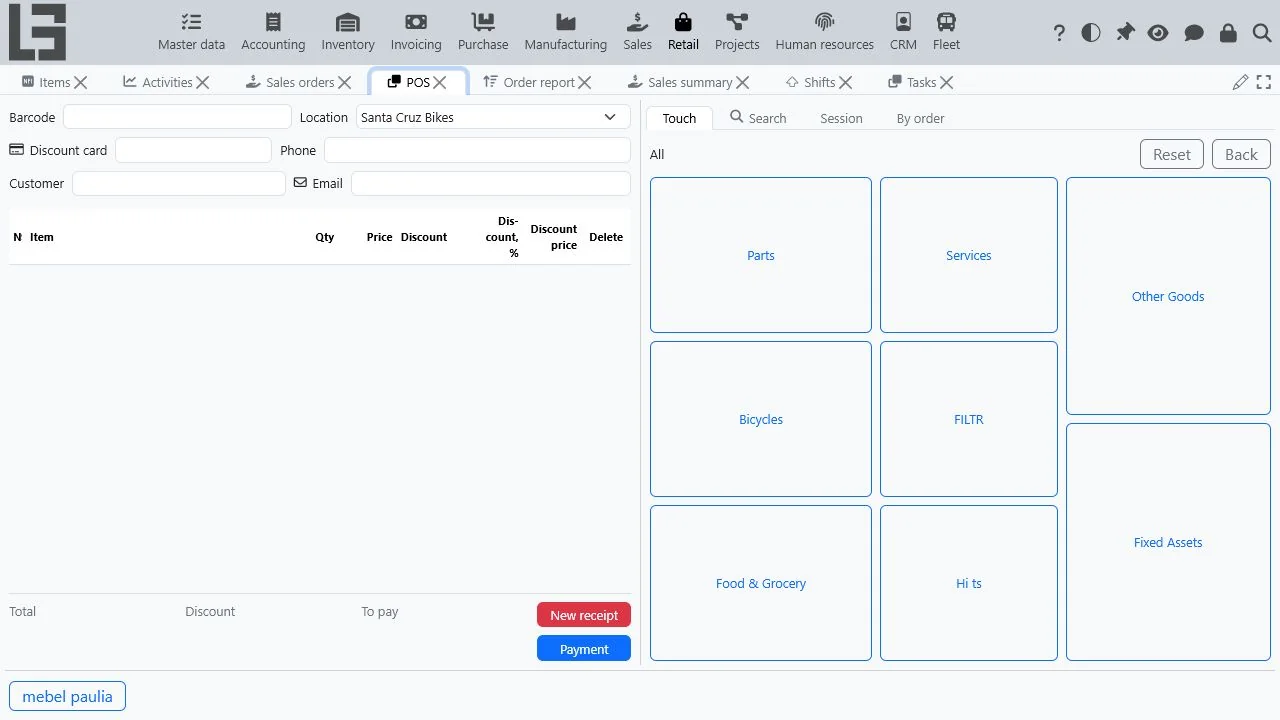
Task: Click the Reset button
Action: coord(1172,154)
